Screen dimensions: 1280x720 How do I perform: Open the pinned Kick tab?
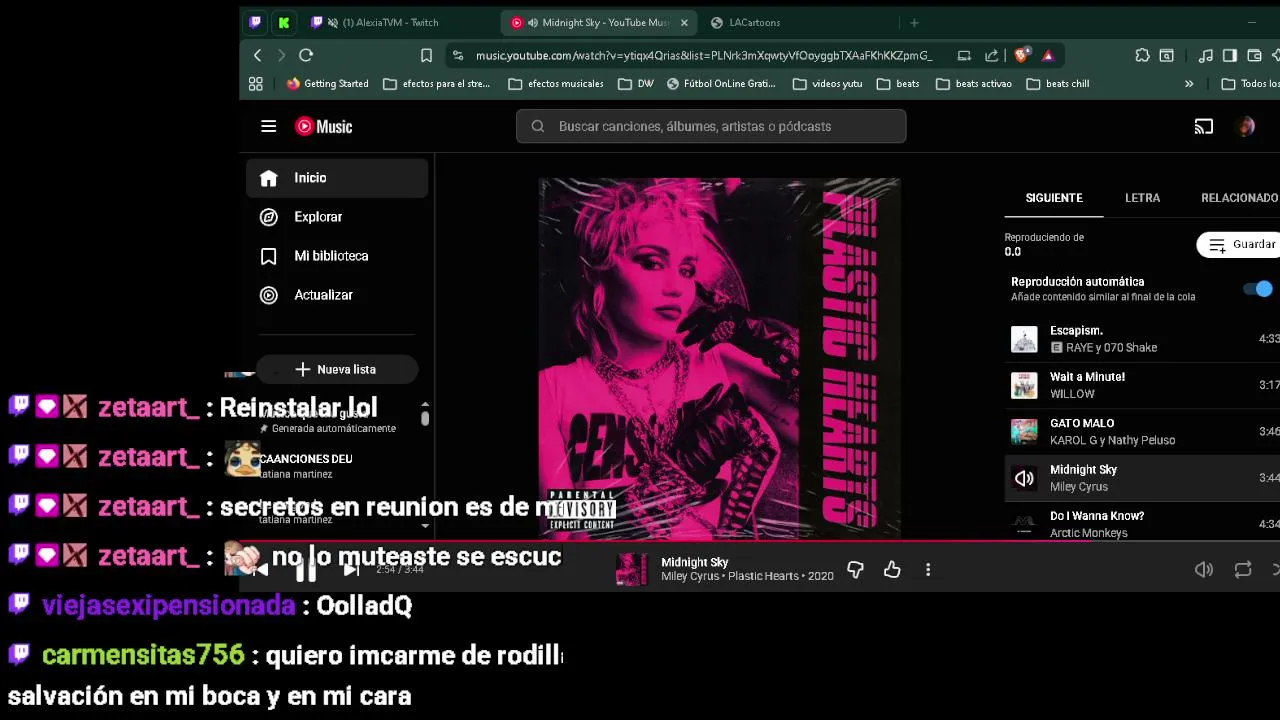point(284,22)
